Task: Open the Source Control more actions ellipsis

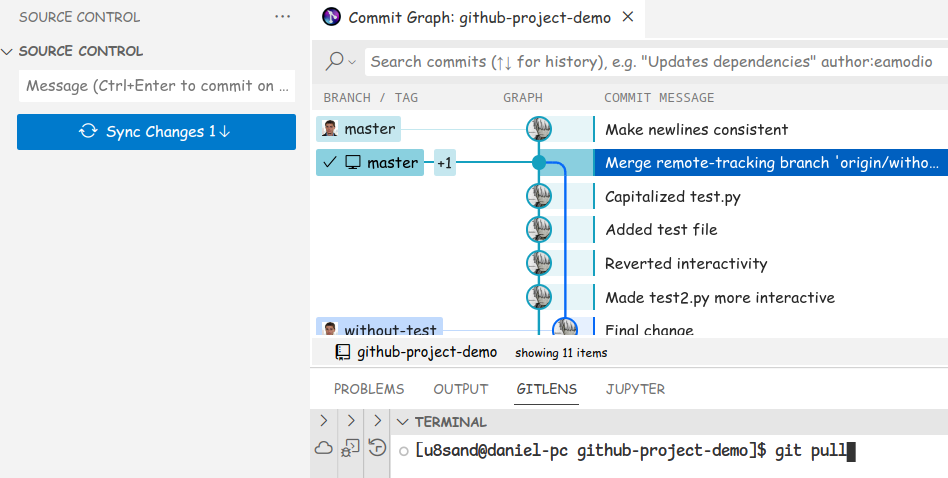Action: tap(283, 17)
